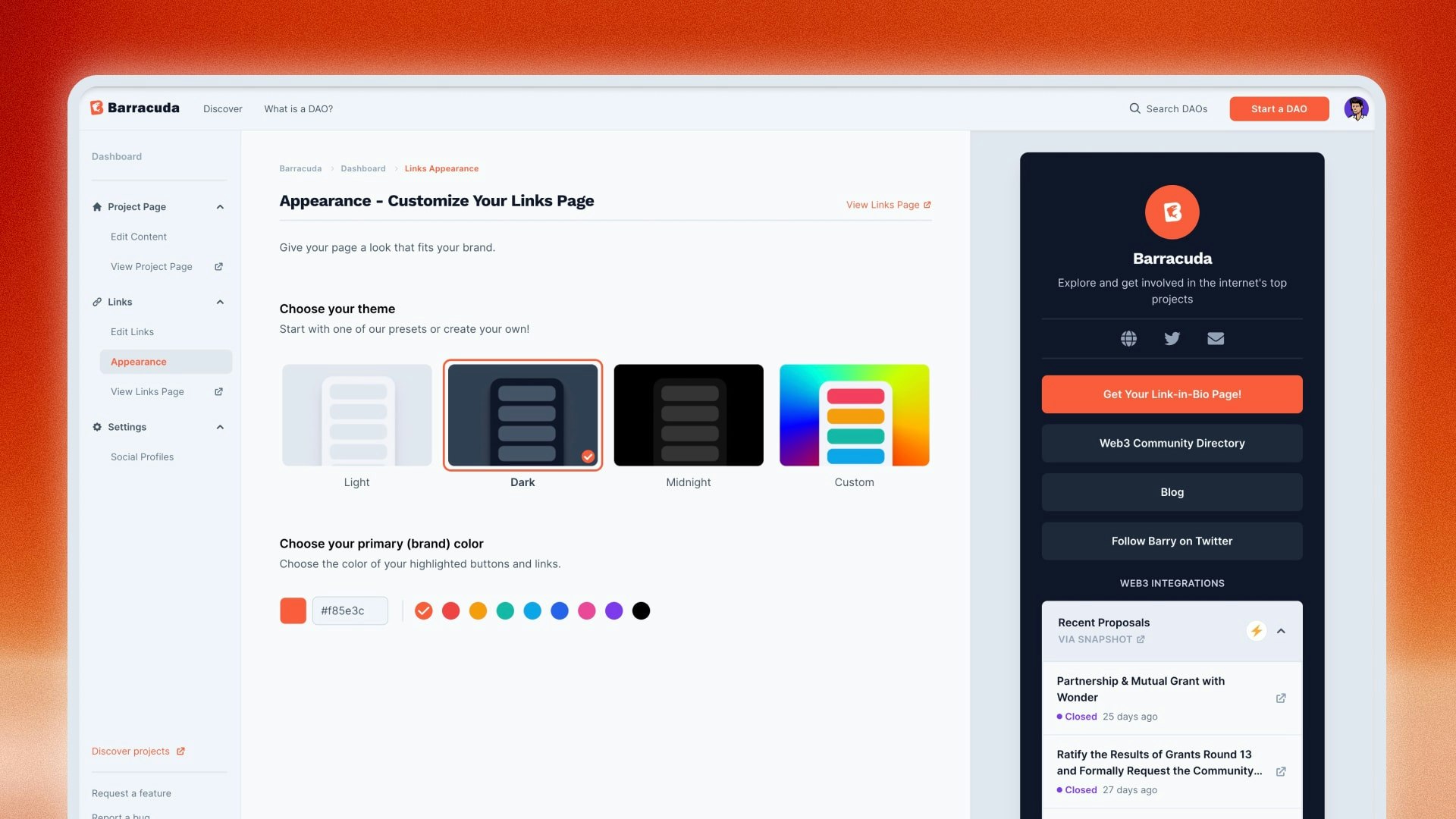Open Search DAOs

[x=1168, y=108]
